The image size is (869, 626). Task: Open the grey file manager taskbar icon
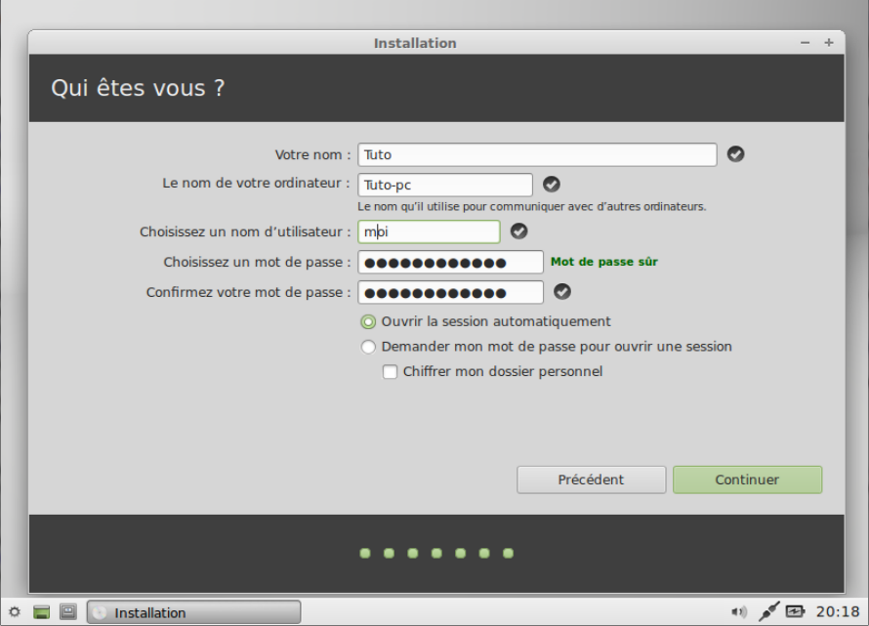(x=68, y=612)
